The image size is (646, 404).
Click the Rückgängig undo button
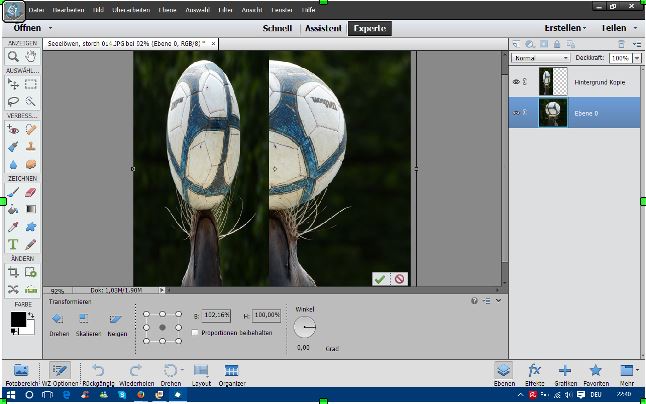[98, 371]
